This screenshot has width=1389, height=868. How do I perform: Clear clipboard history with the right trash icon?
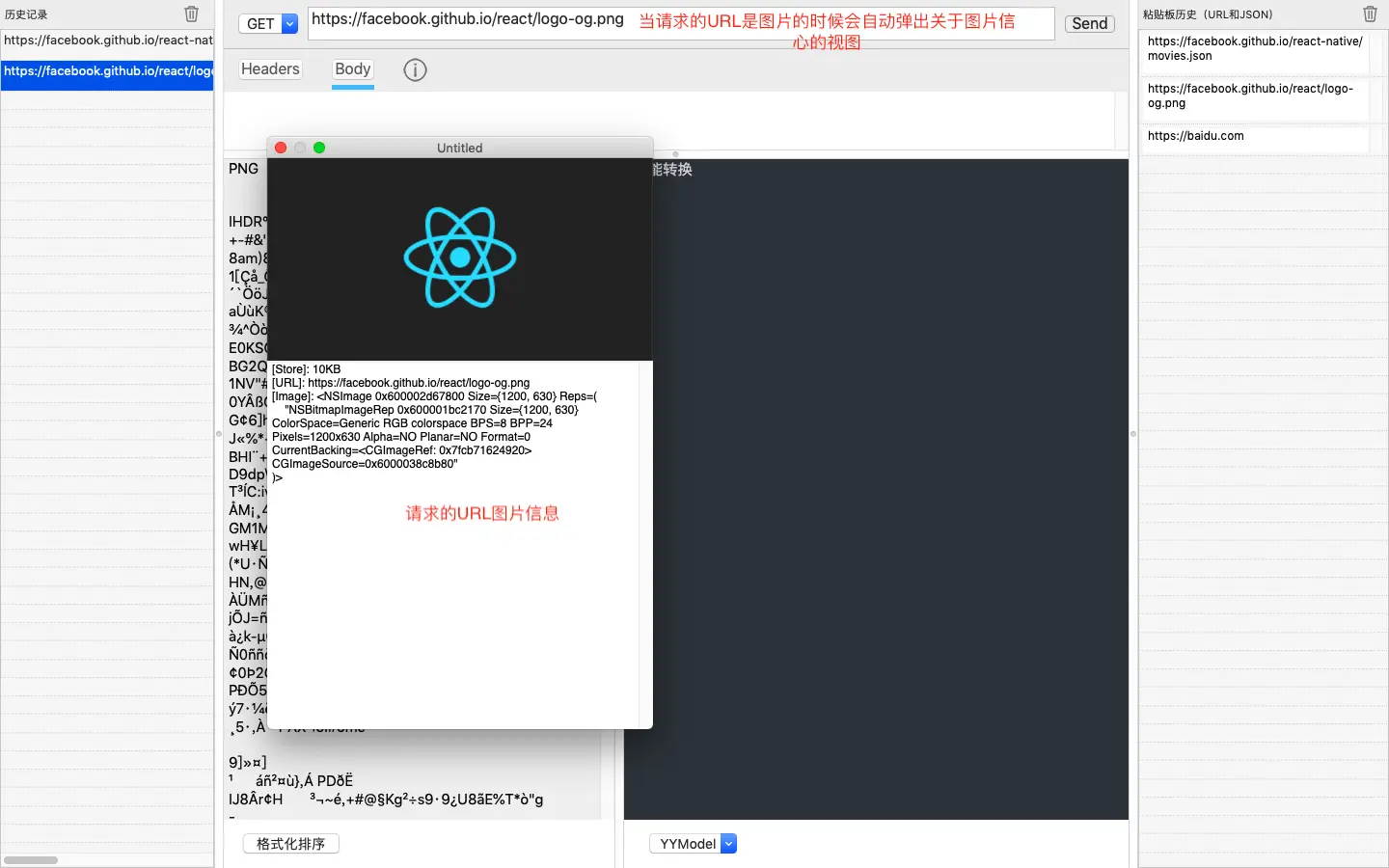pos(1370,14)
